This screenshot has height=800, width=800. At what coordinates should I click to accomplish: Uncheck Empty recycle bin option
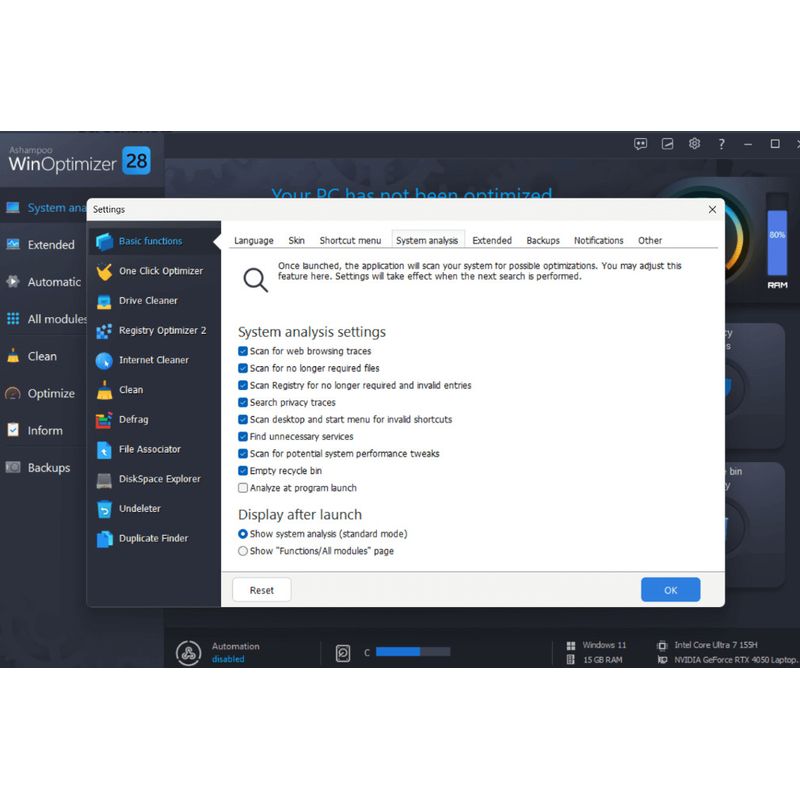coord(243,471)
